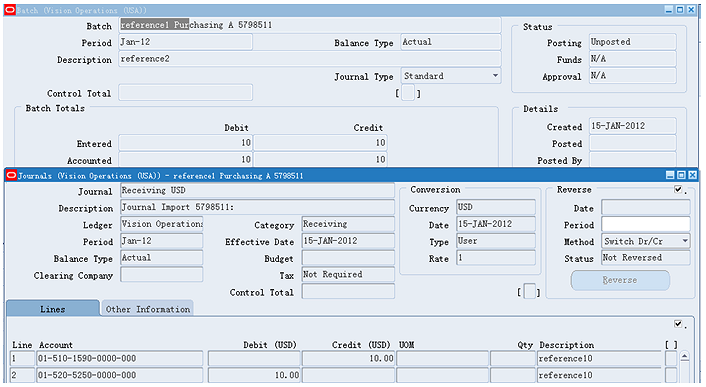
Task: Click the Conversion Date field
Action: coord(496,224)
